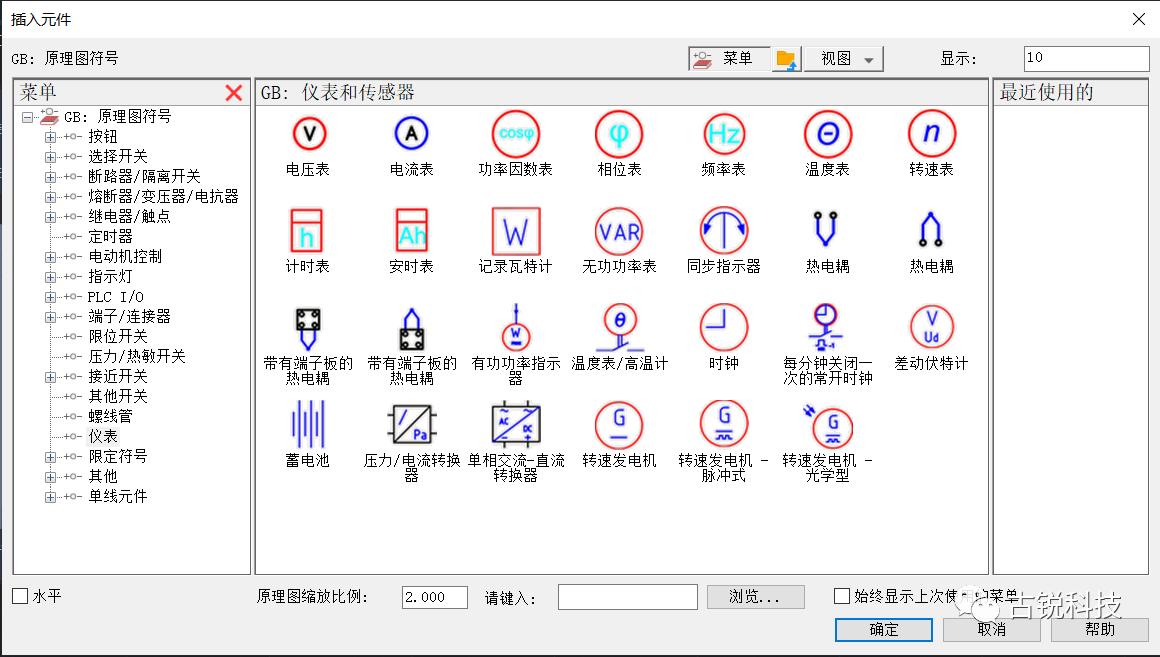Pick the 同步指示器 symbol
Viewport: 1160px width, 657px height.
point(724,231)
